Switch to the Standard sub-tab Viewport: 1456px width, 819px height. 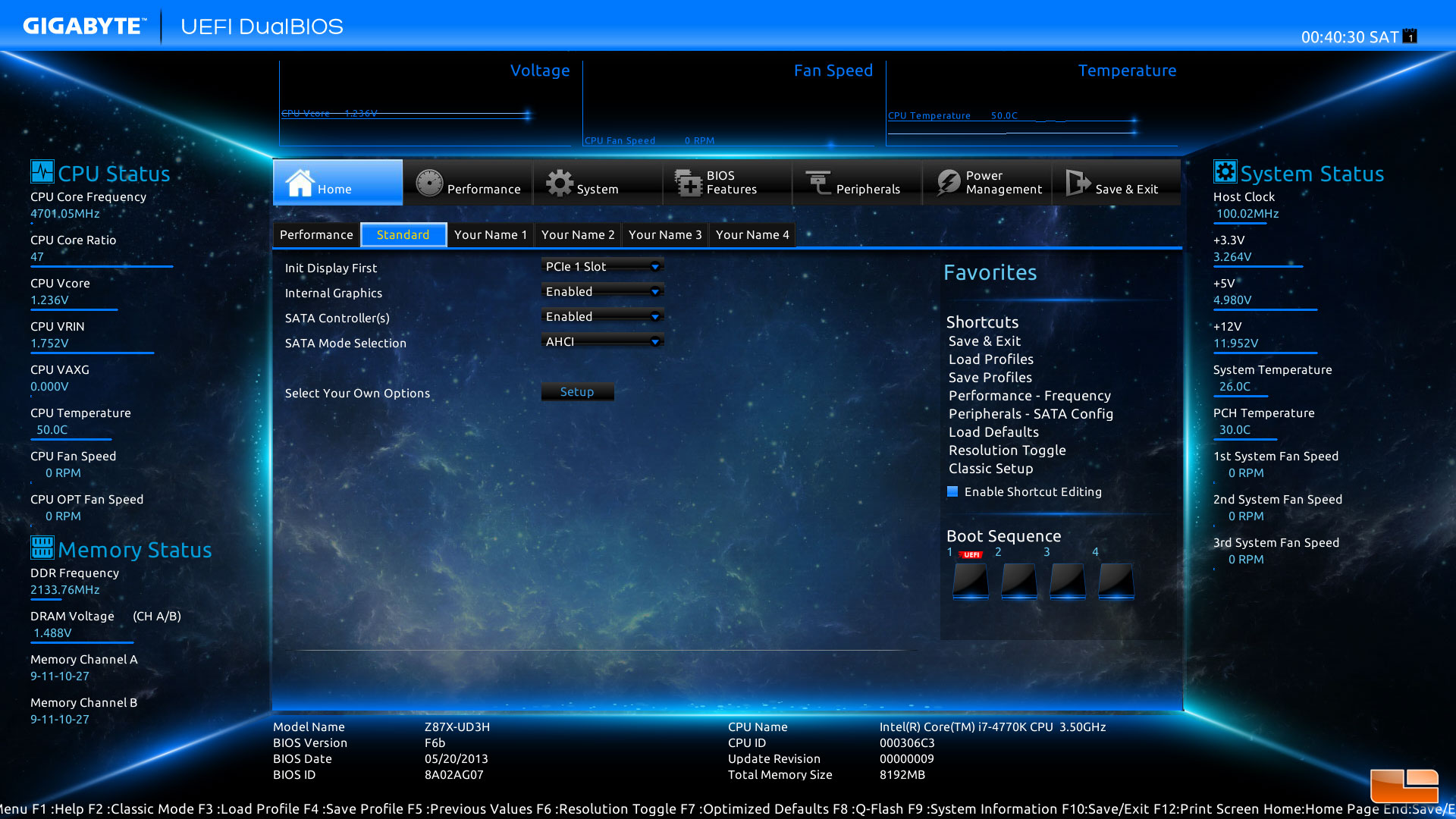click(403, 234)
